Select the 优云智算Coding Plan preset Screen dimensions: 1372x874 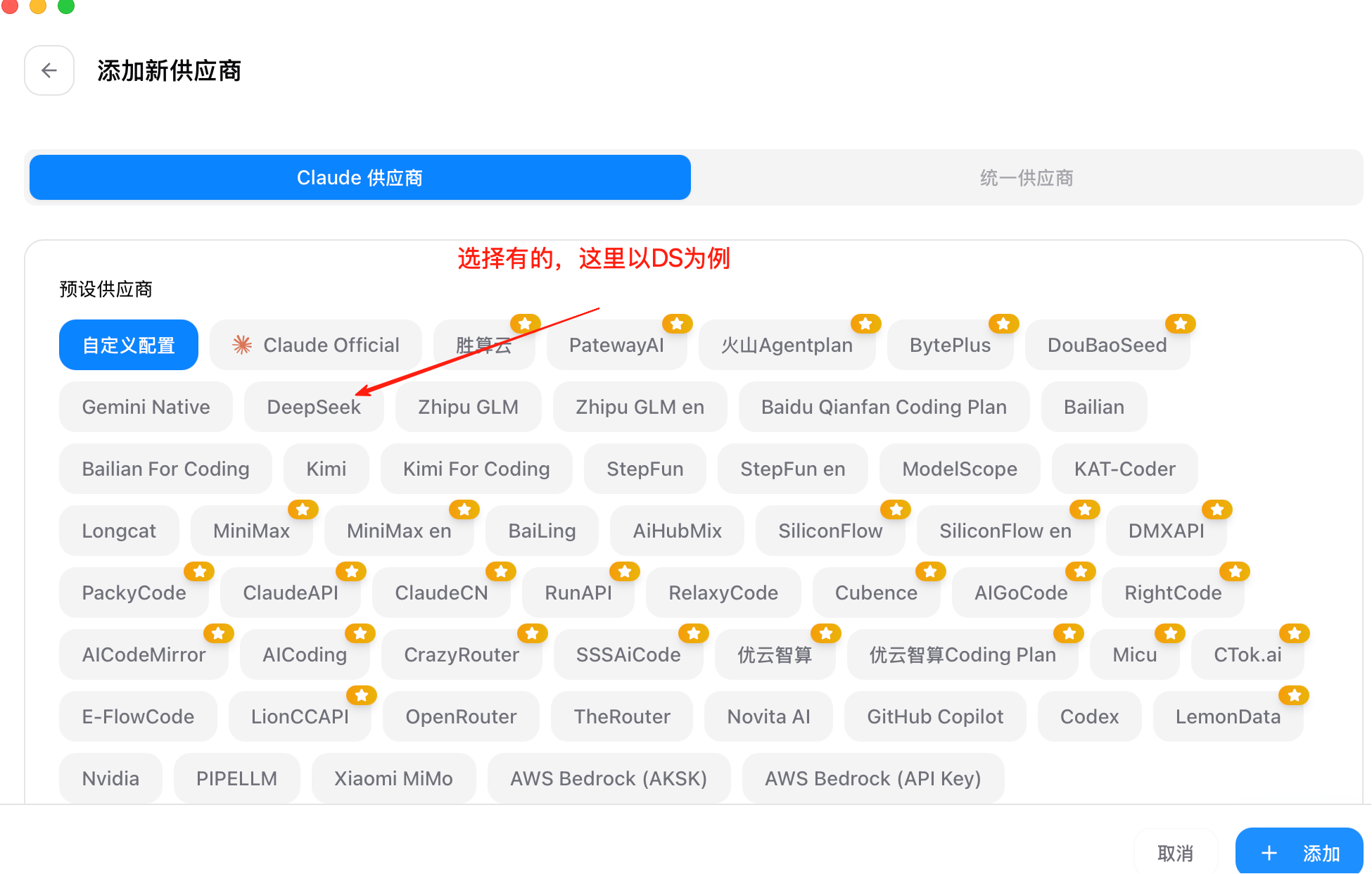(x=963, y=654)
